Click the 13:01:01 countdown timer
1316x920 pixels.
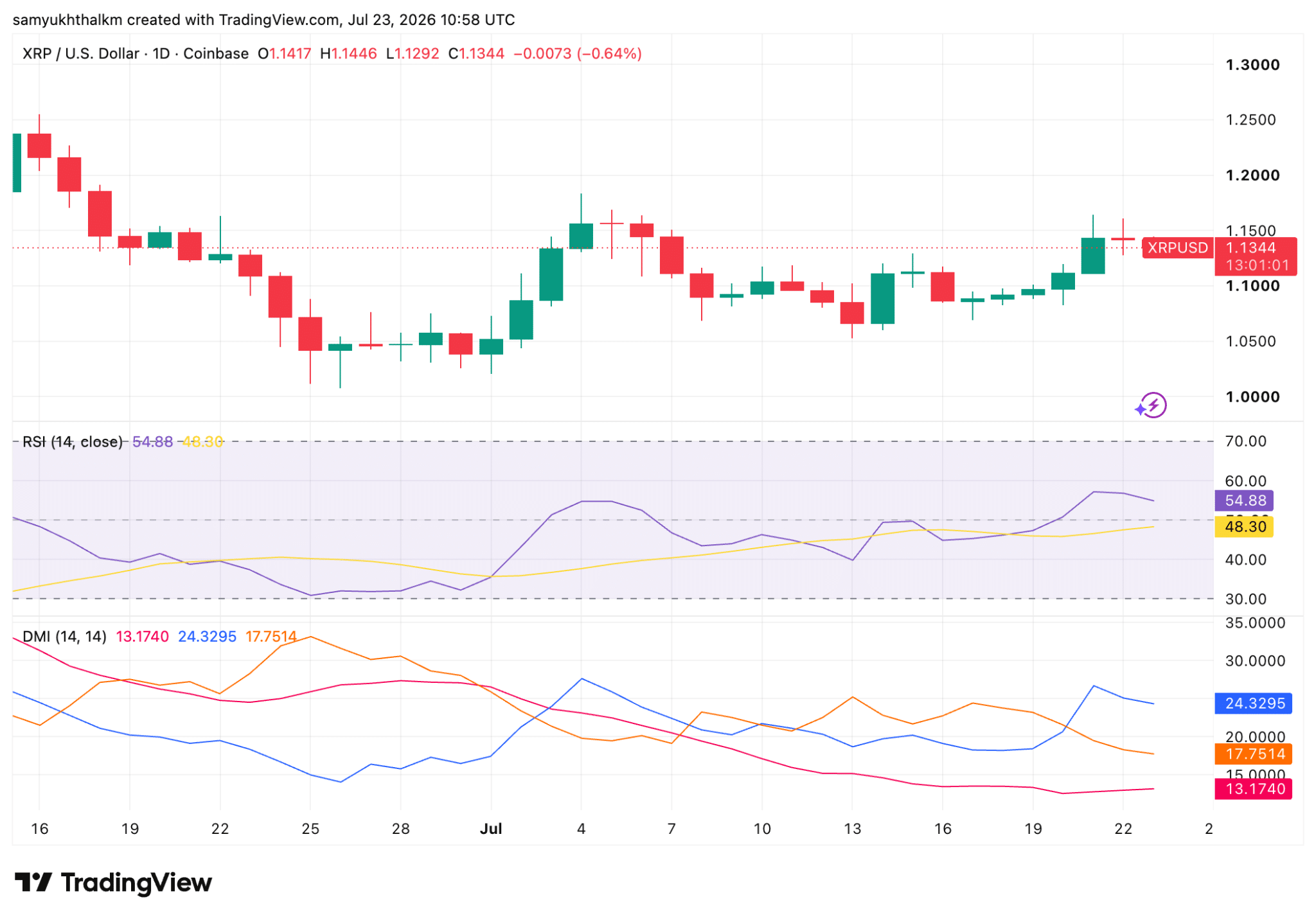coord(1256,265)
